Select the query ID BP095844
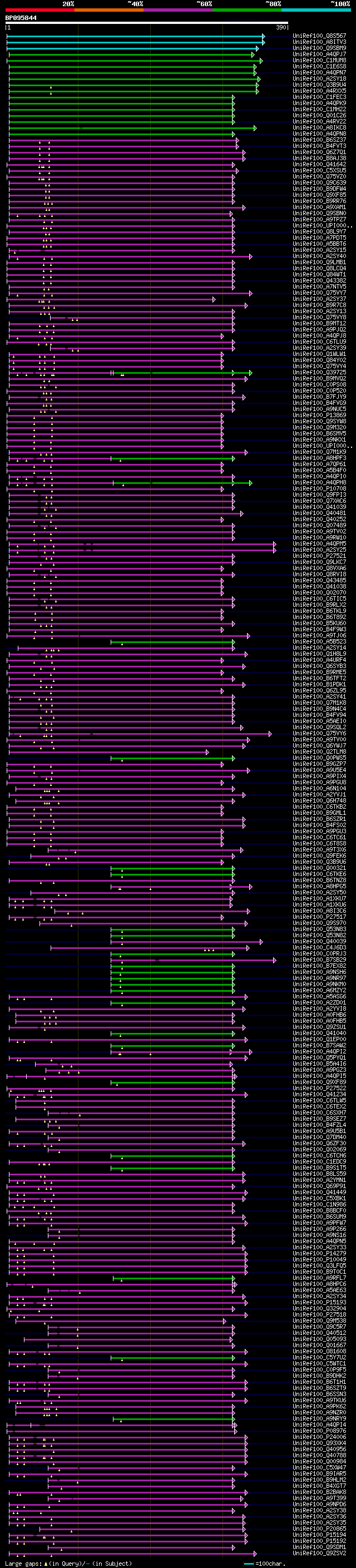 [x=21, y=18]
